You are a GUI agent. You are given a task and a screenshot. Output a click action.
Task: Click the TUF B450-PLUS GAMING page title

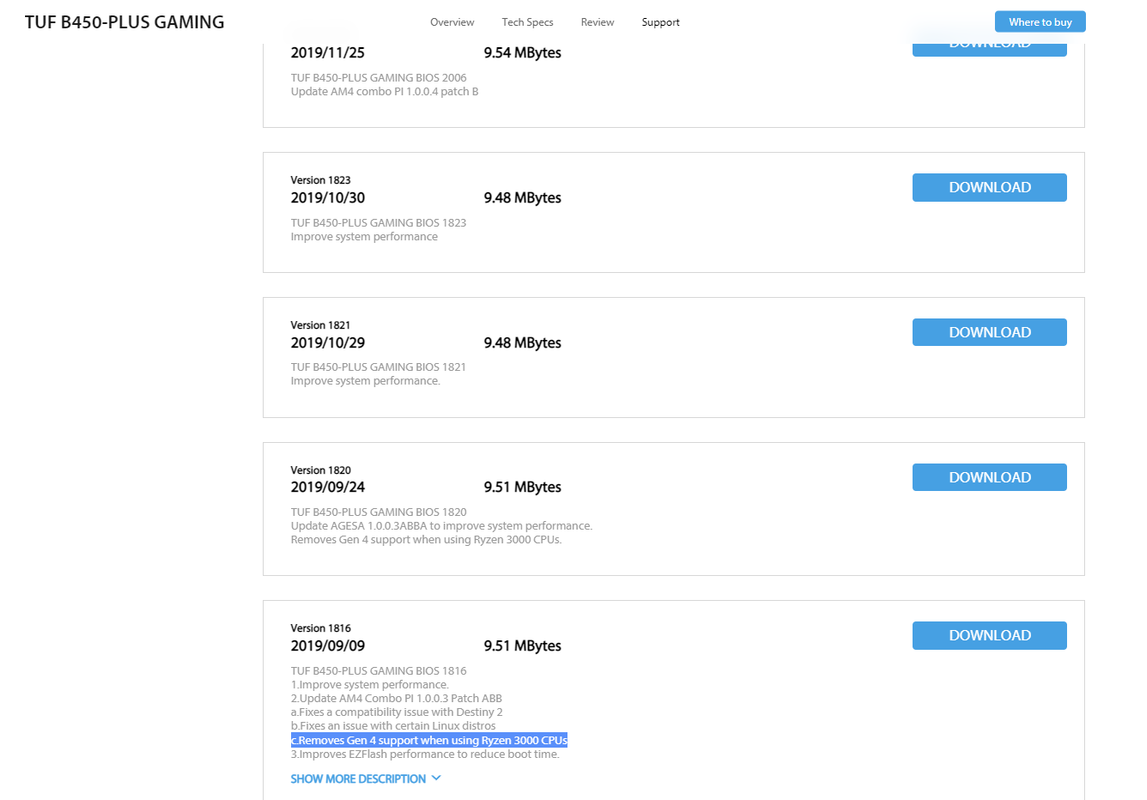point(124,22)
